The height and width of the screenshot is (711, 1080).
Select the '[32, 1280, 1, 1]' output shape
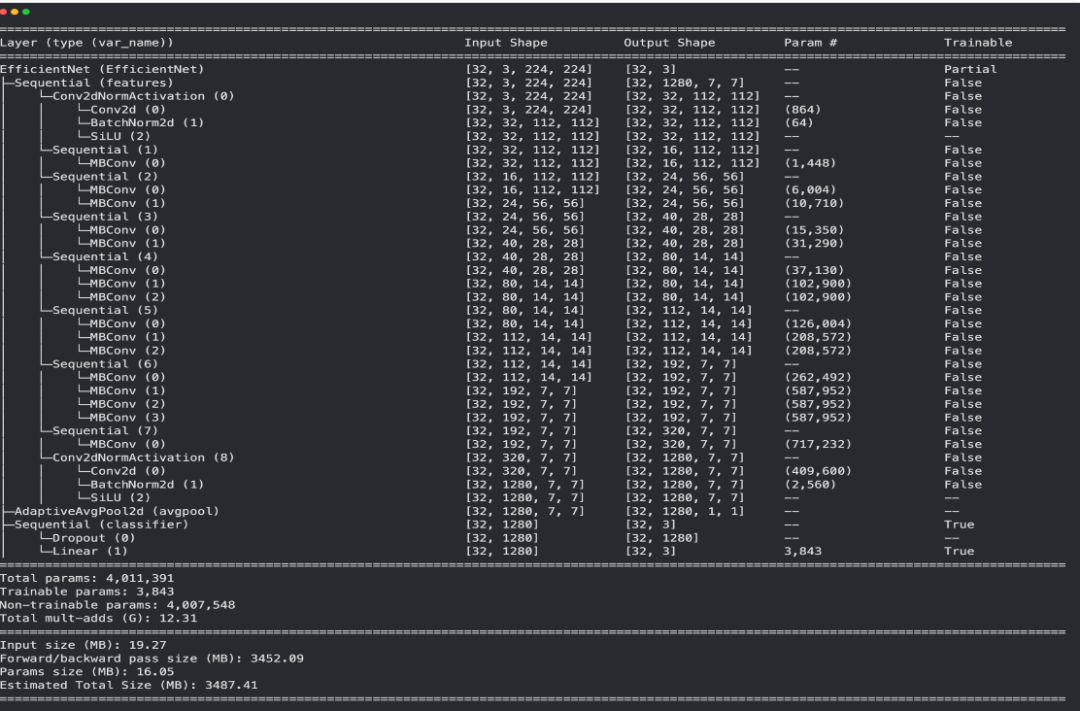[685, 511]
